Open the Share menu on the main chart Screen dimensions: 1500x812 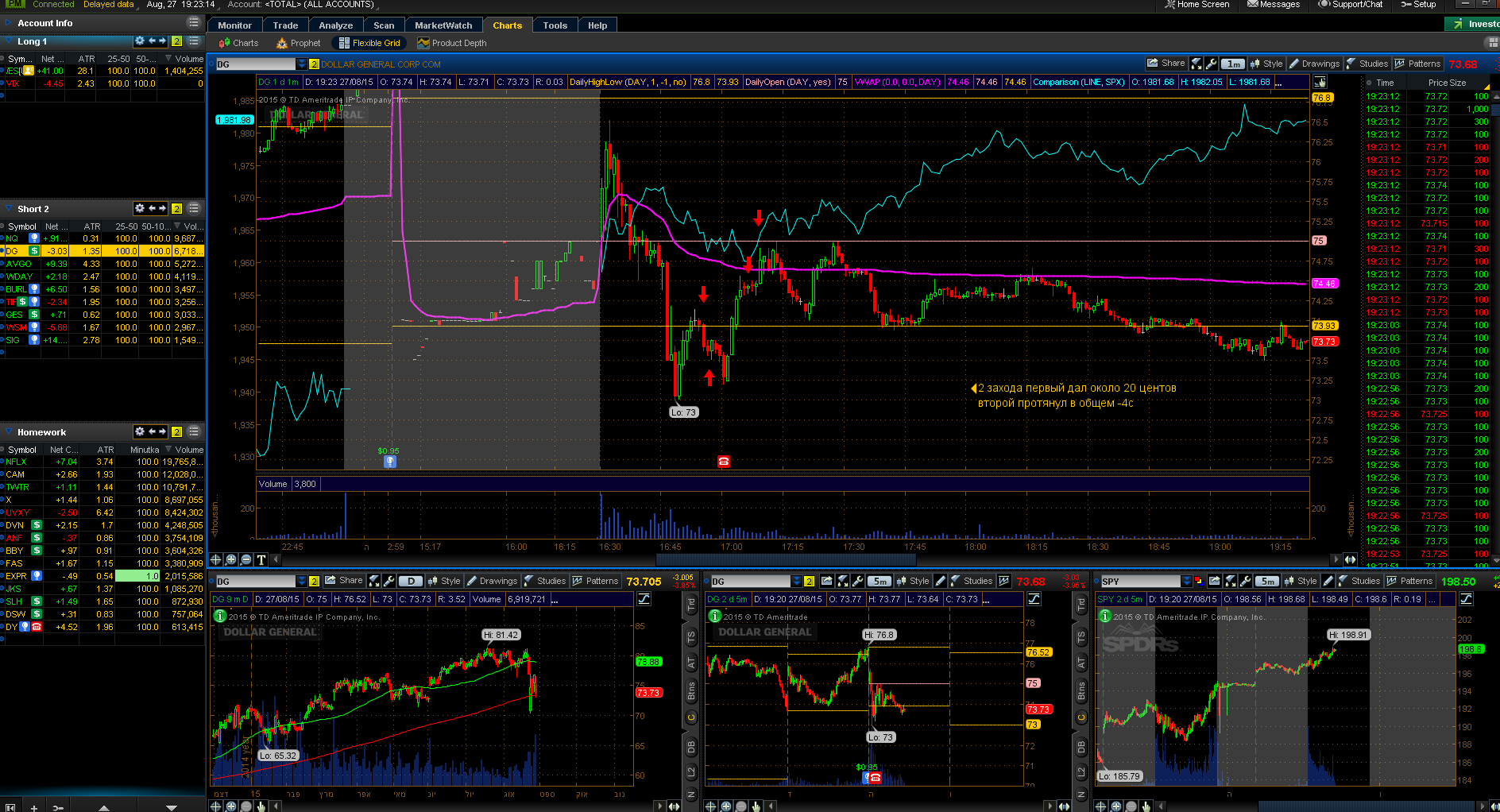tap(1166, 64)
